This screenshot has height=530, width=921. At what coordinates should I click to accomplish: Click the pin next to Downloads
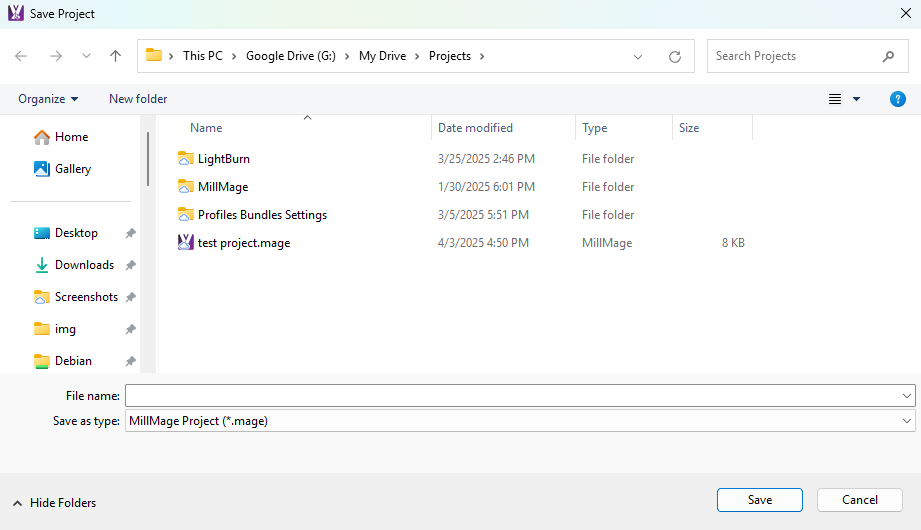(x=130, y=265)
